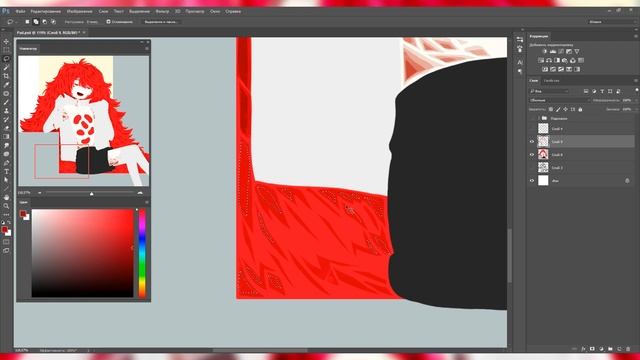
Task: Toggle lock transparent pixels
Action: (551, 109)
